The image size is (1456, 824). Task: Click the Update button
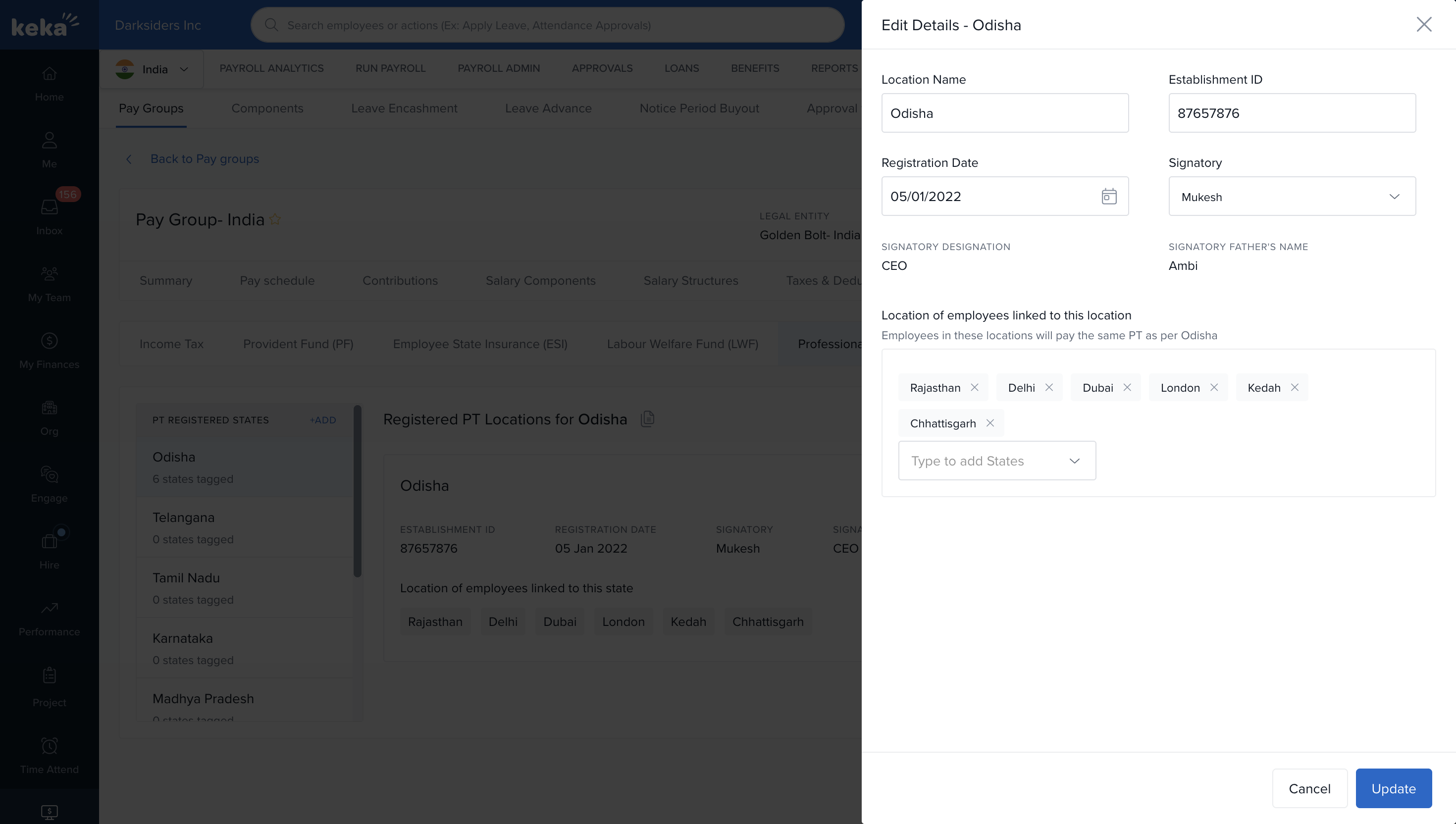(x=1393, y=788)
